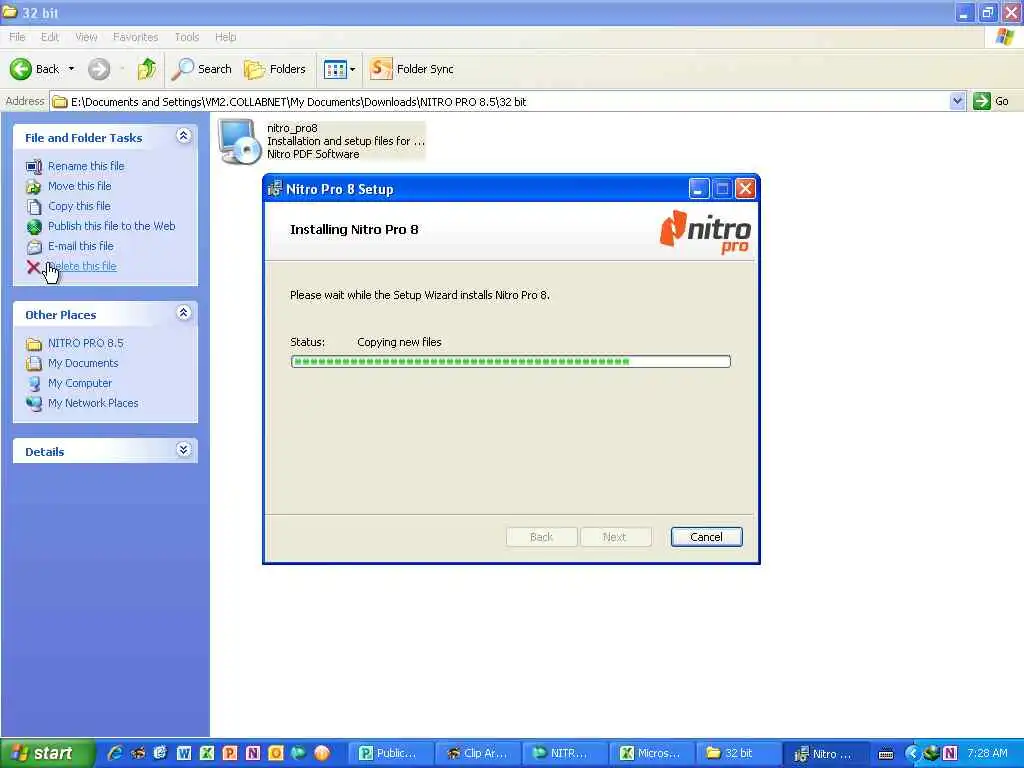Open the Help menu
1024x768 pixels.
click(x=225, y=37)
